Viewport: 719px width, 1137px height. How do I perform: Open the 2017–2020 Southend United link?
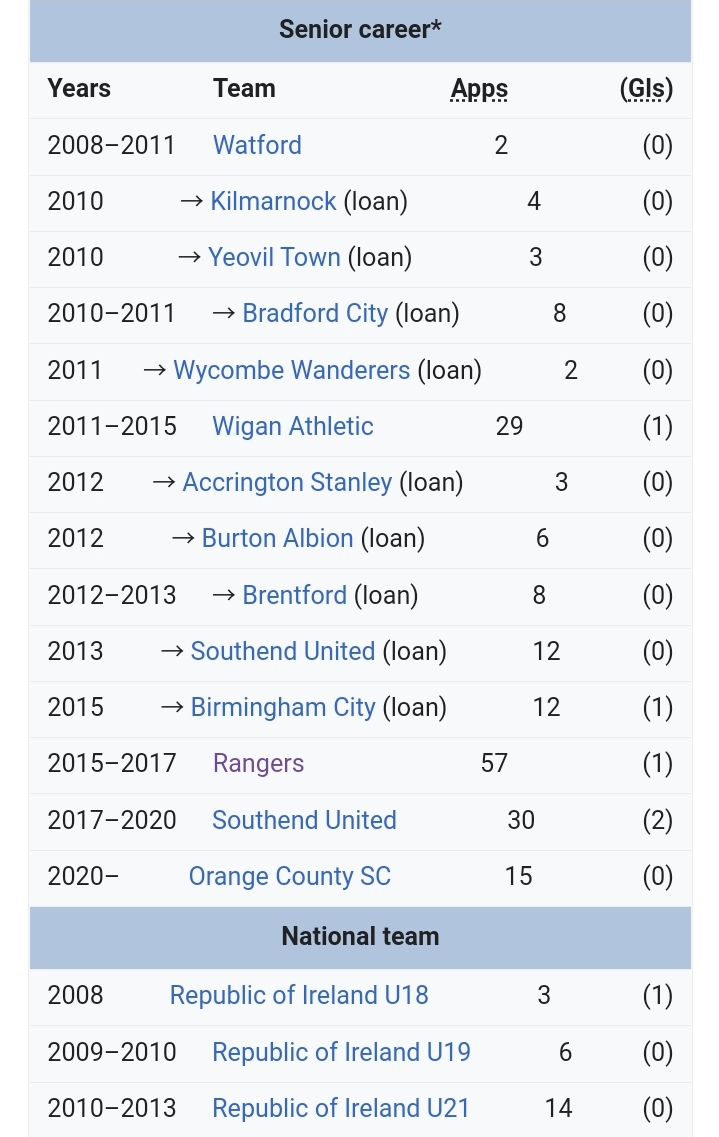304,820
